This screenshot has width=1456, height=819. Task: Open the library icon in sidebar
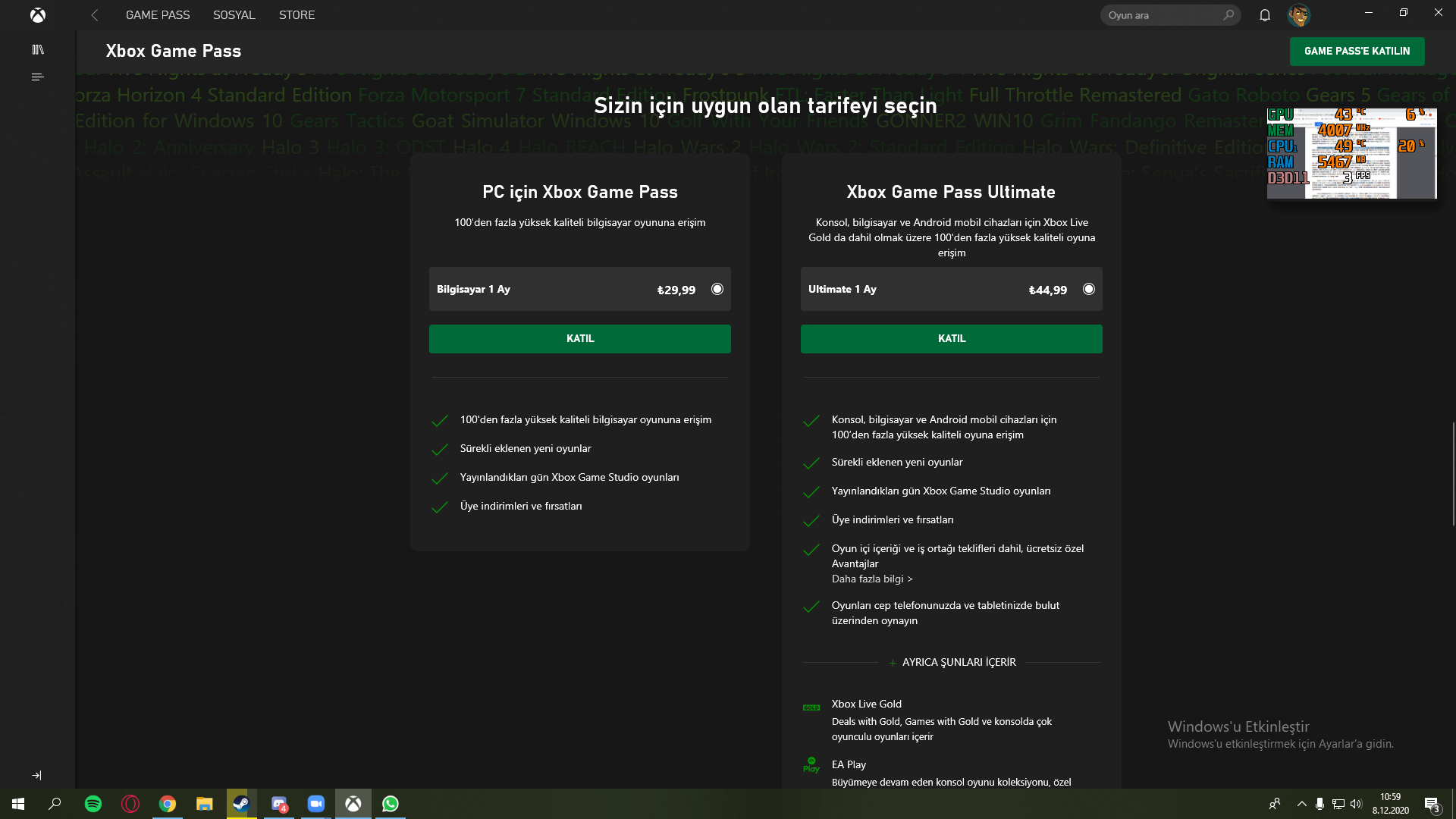(38, 50)
